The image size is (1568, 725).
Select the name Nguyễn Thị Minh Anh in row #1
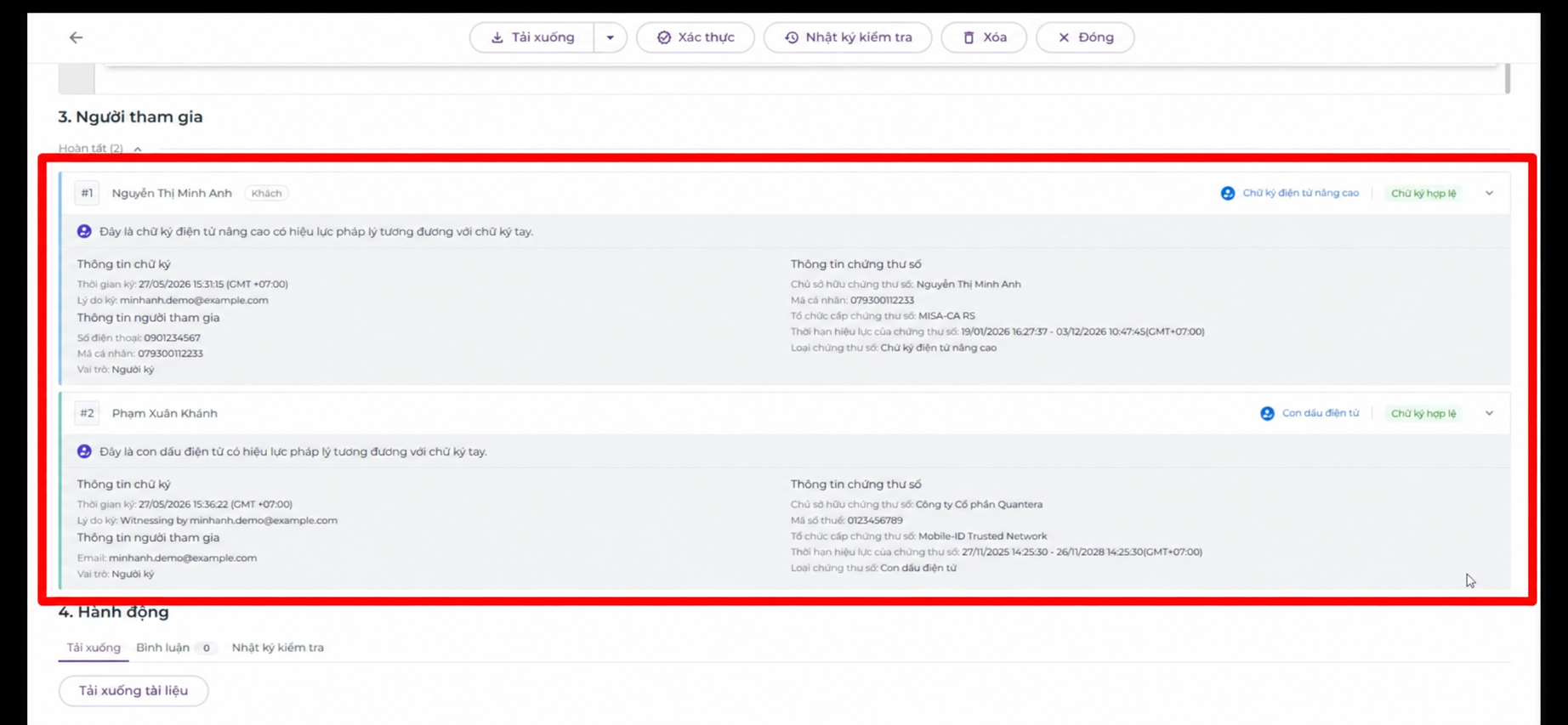[x=172, y=193]
